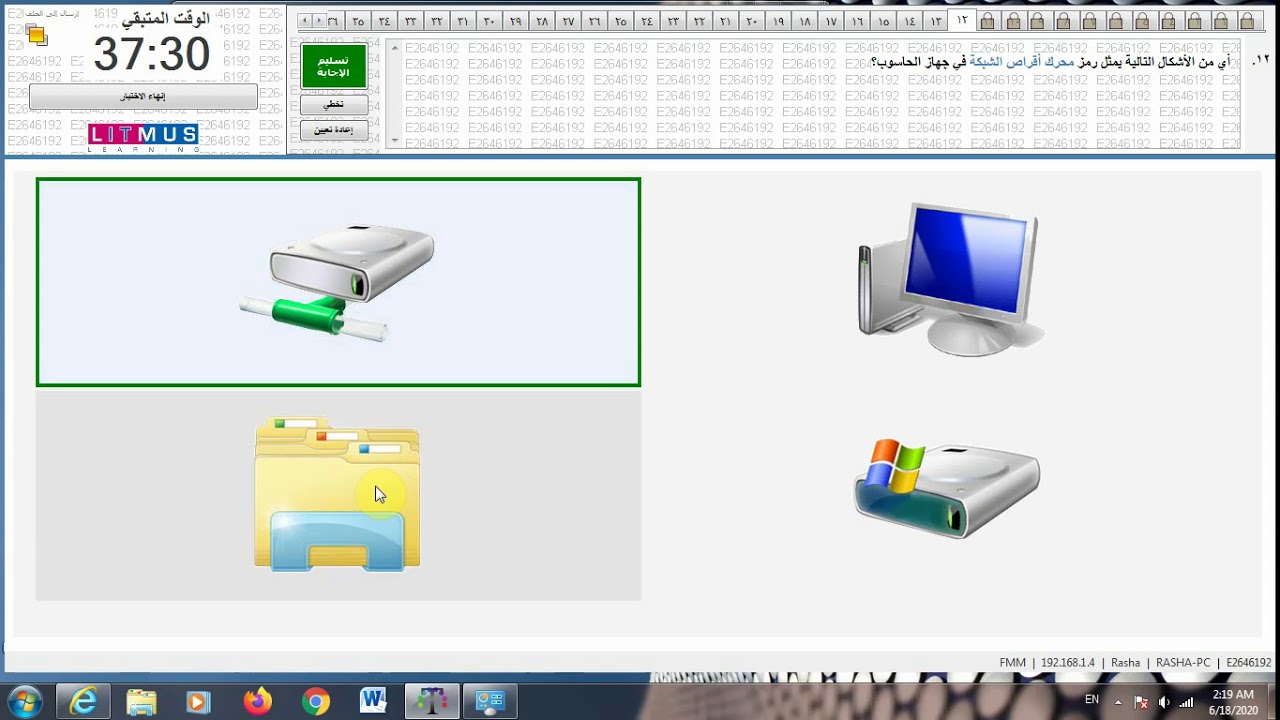Screen dimensions: 1280x720
Task: Open the network signal tray icon
Action: [1186, 702]
